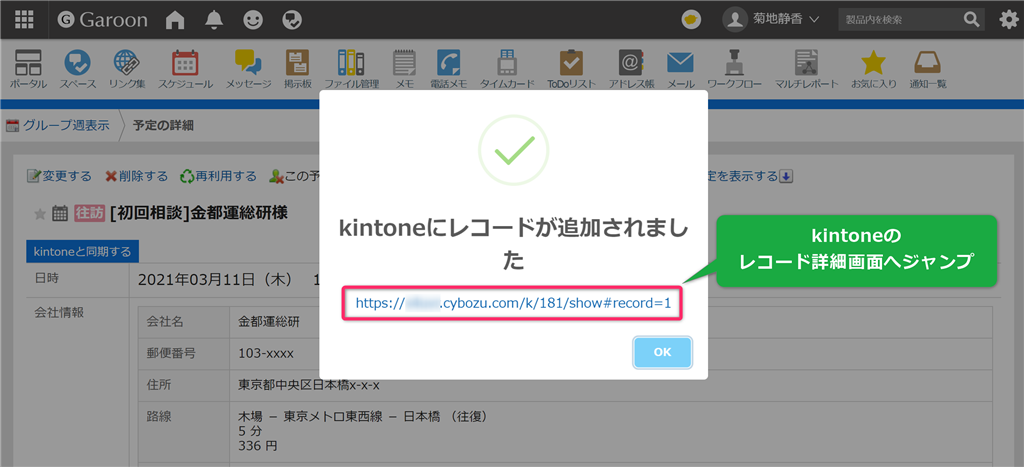Viewport: 1024px width, 467px height.
Task: Open the application grid menu icon
Action: pos(24,20)
